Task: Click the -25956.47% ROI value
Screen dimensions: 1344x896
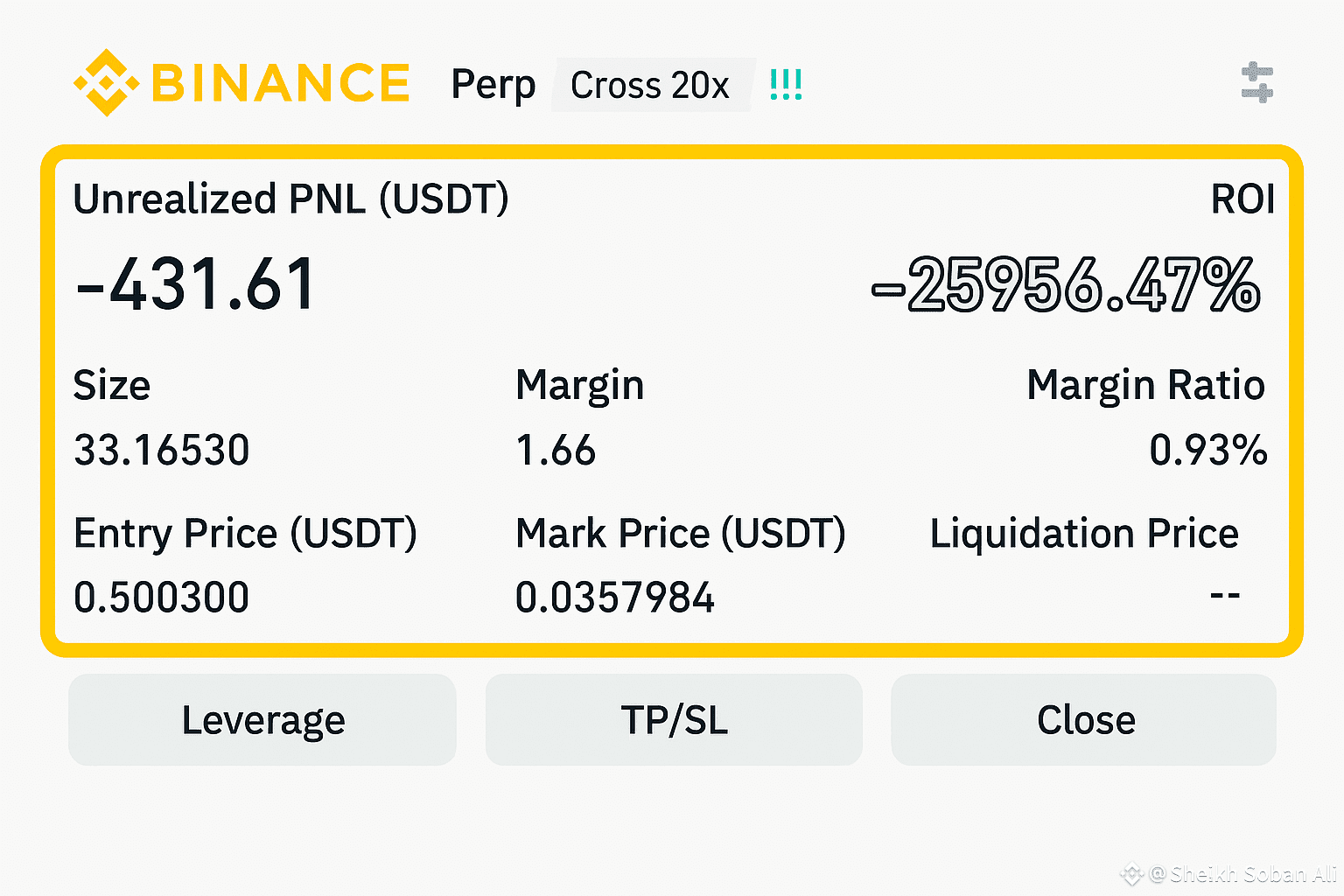Action: tap(1066, 285)
